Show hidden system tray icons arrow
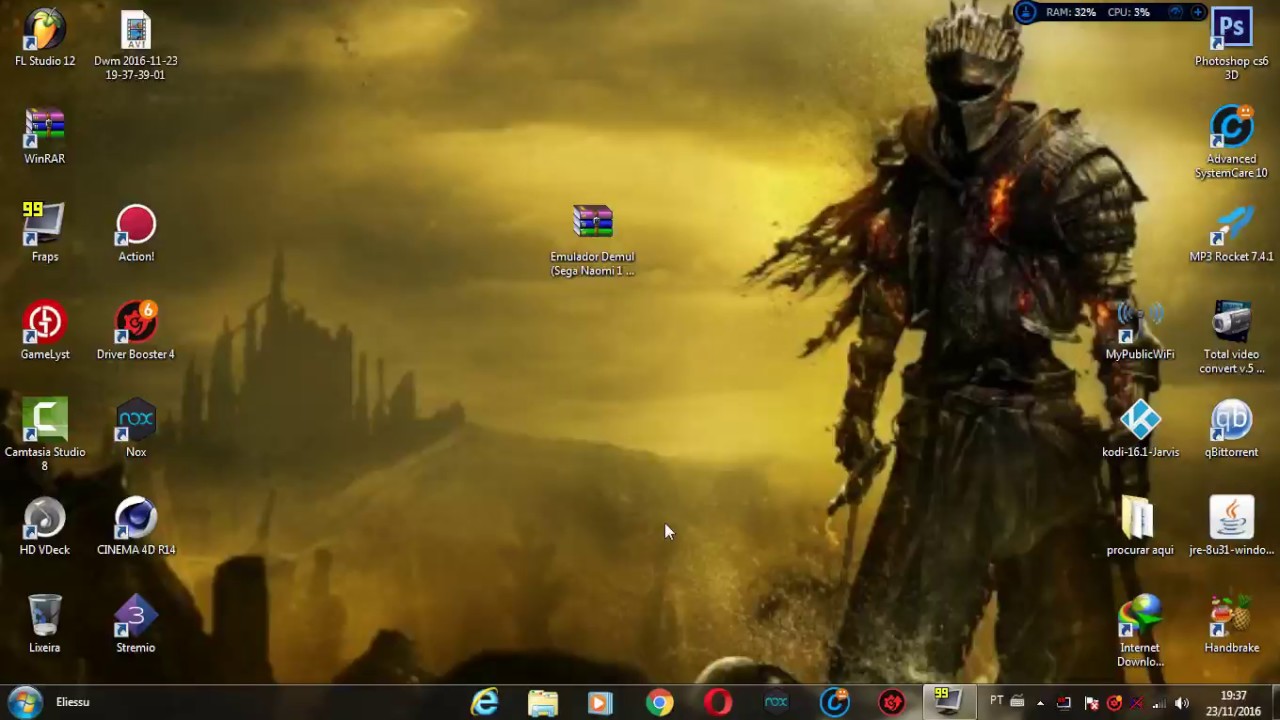This screenshot has width=1280, height=720. tap(1040, 703)
